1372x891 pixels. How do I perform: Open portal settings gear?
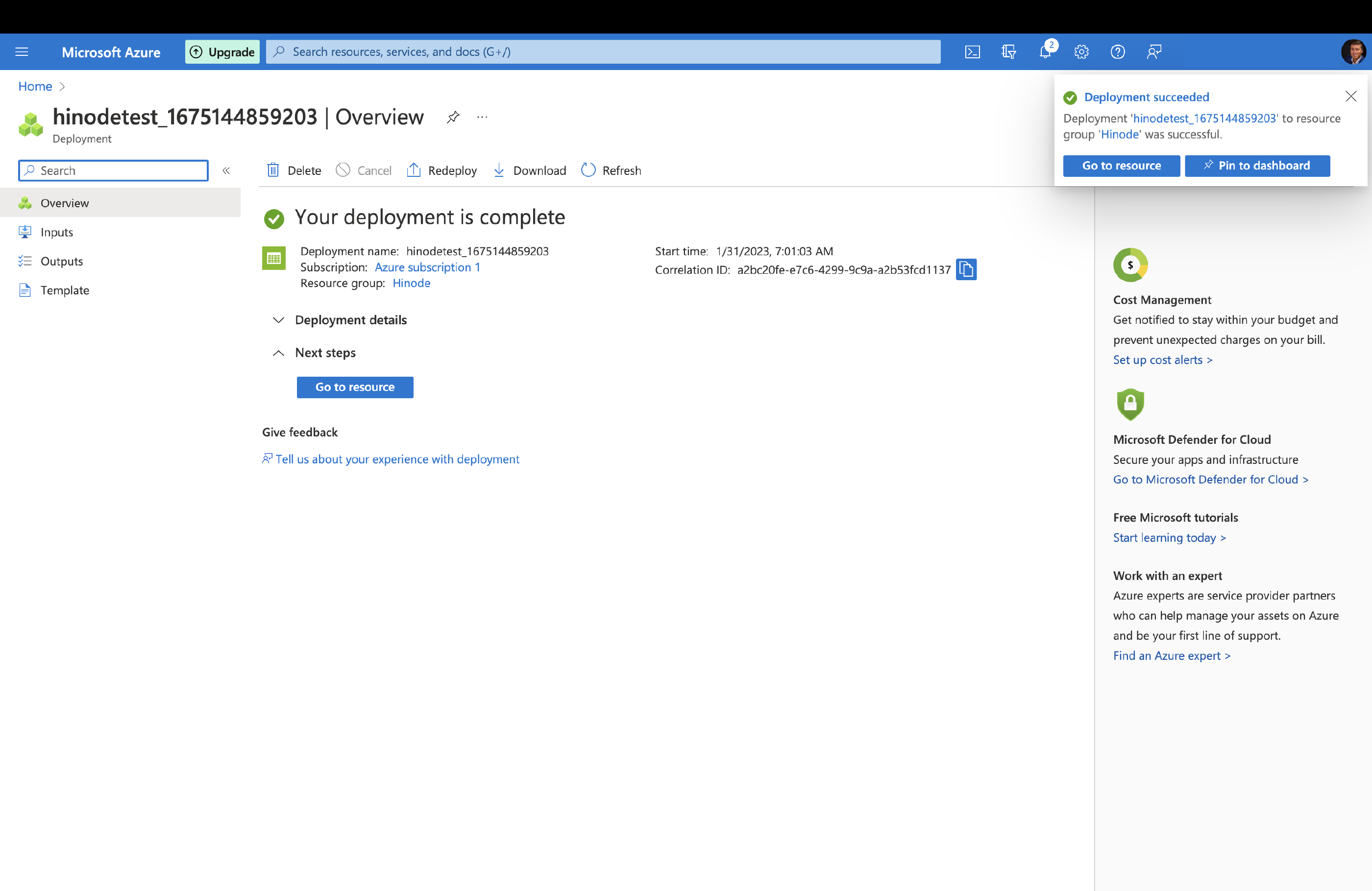(x=1081, y=52)
